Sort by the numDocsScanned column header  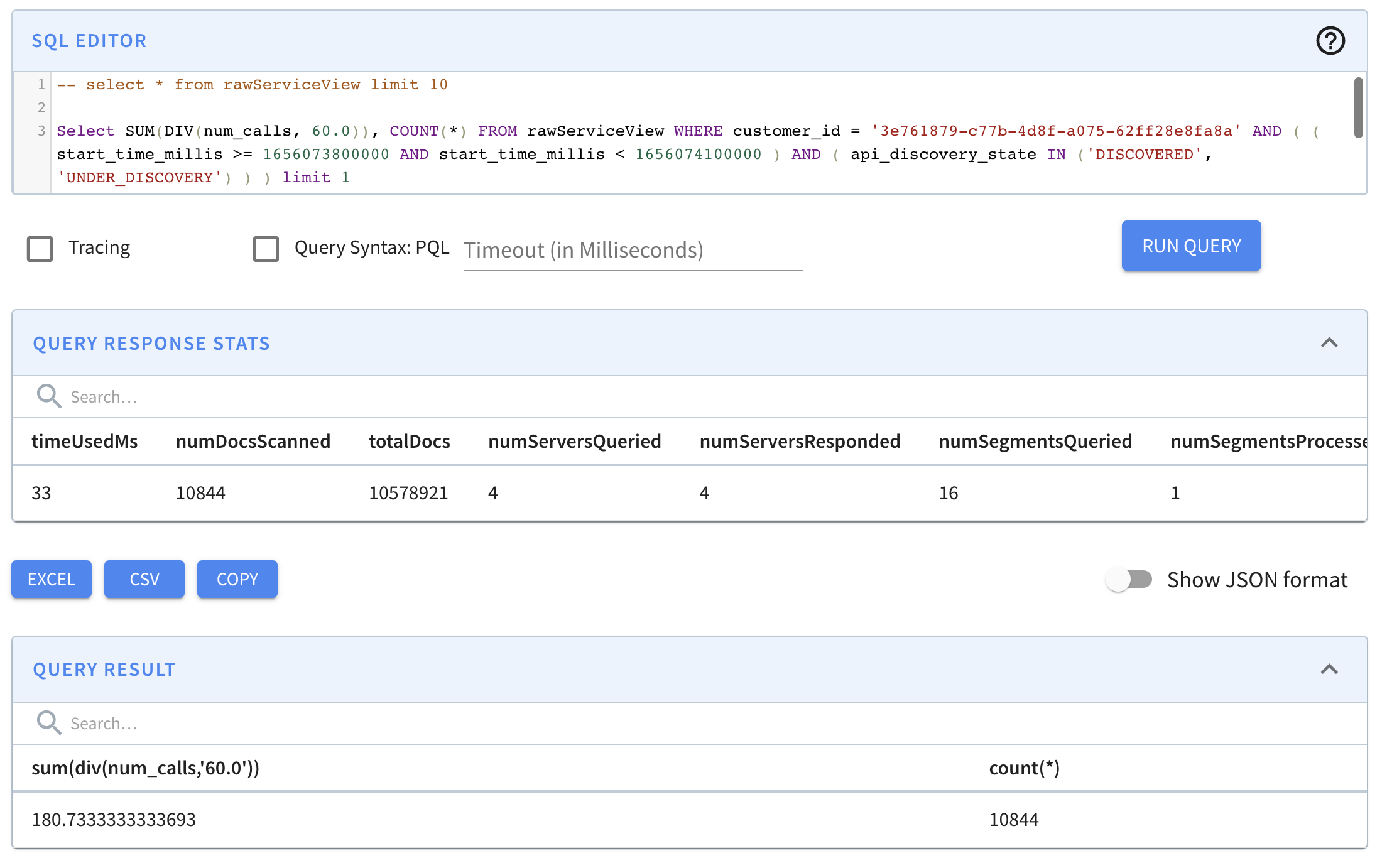253,442
